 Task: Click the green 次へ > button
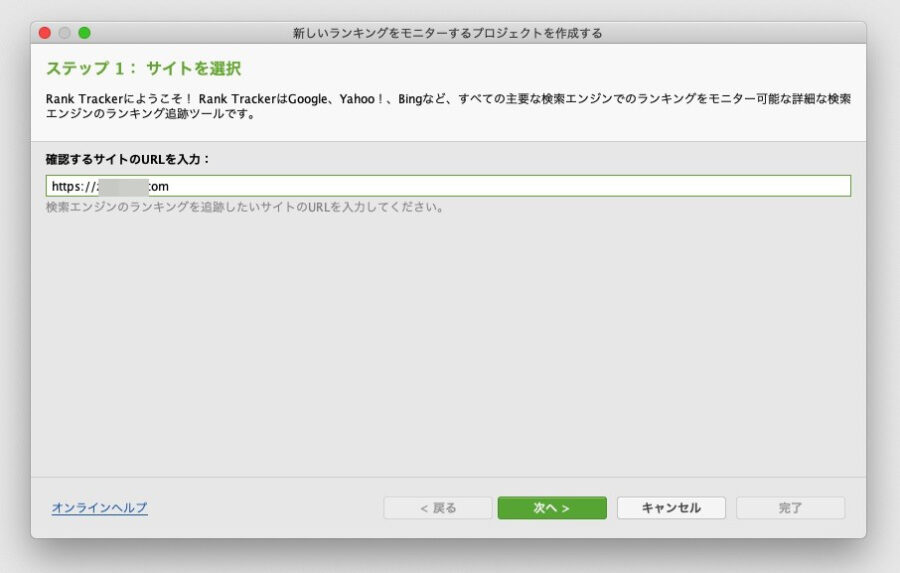[x=552, y=508]
